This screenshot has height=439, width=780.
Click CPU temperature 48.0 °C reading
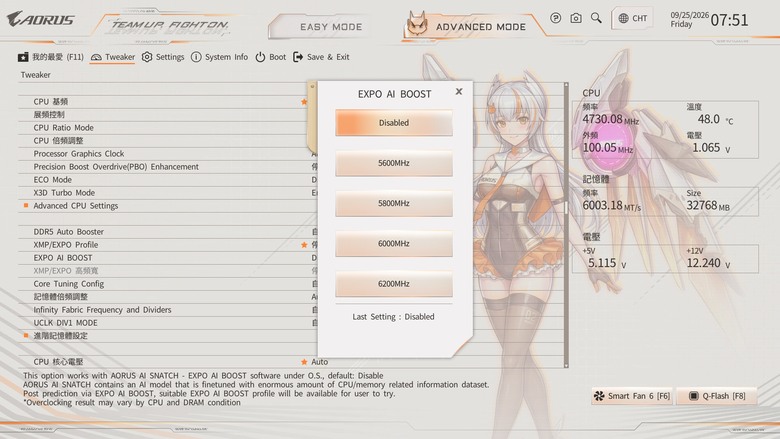click(715, 119)
